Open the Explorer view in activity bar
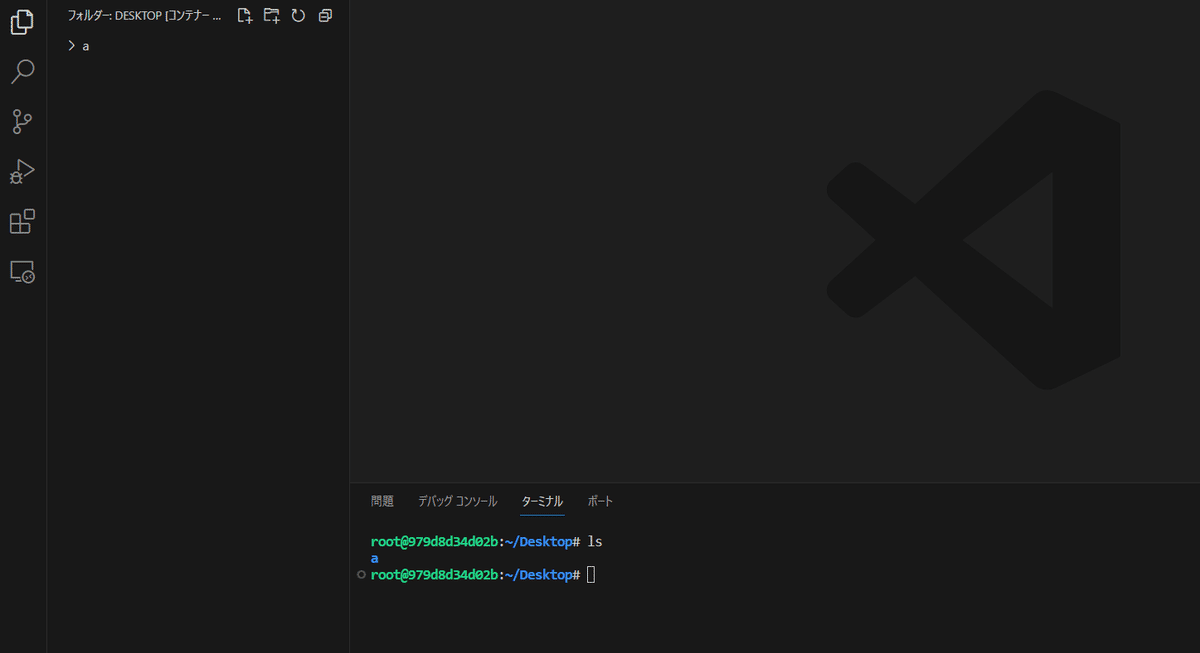1200x653 pixels. click(x=22, y=22)
